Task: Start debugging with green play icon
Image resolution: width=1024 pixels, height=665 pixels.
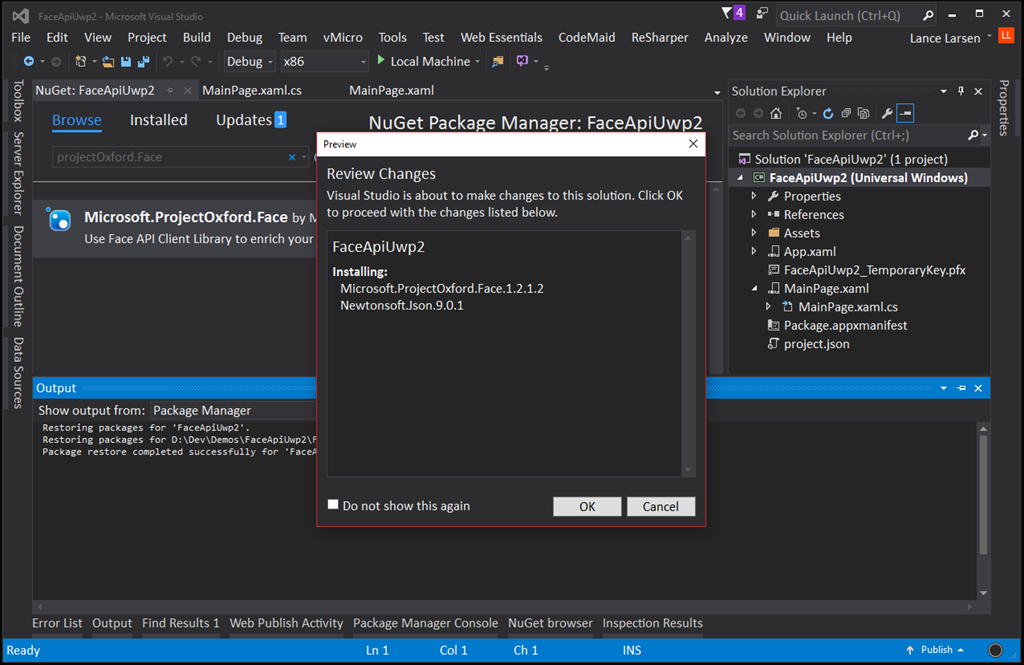Action: click(381, 60)
